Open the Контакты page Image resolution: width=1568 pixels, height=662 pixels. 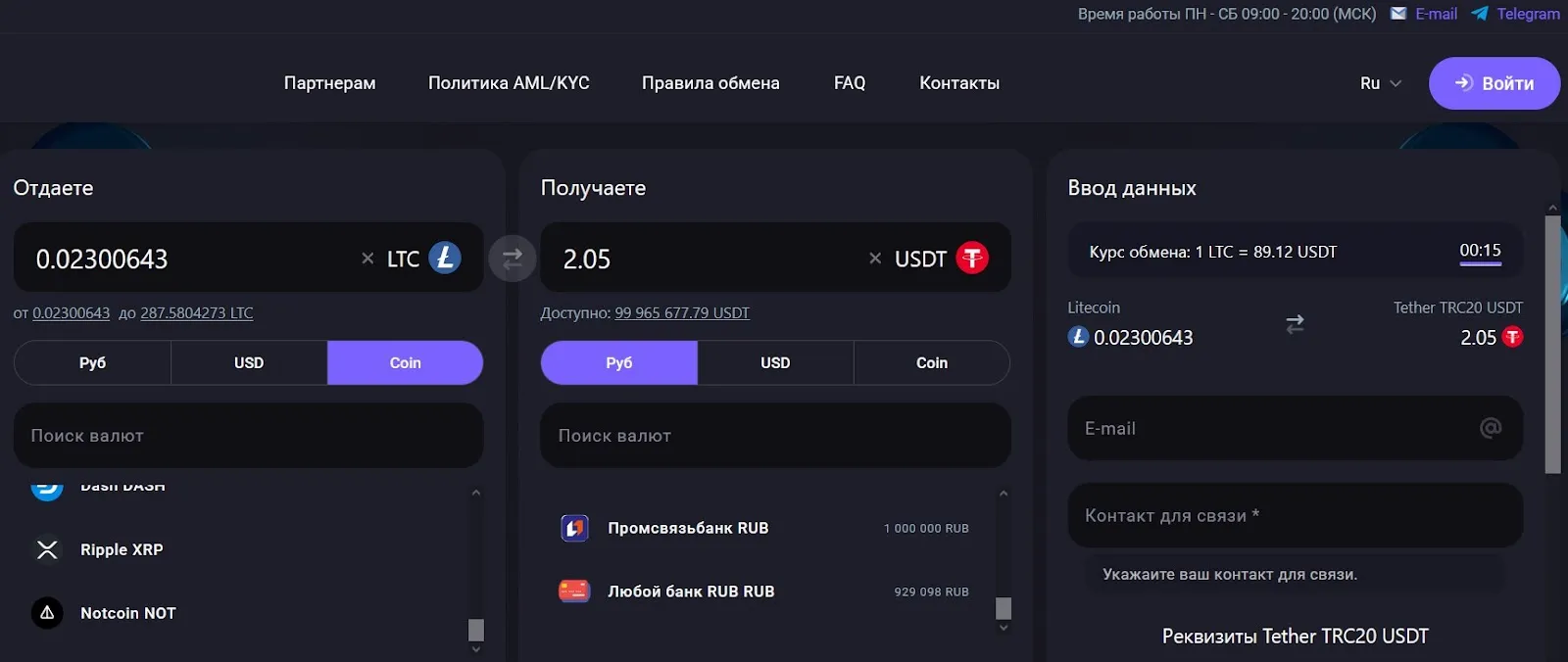[x=959, y=83]
